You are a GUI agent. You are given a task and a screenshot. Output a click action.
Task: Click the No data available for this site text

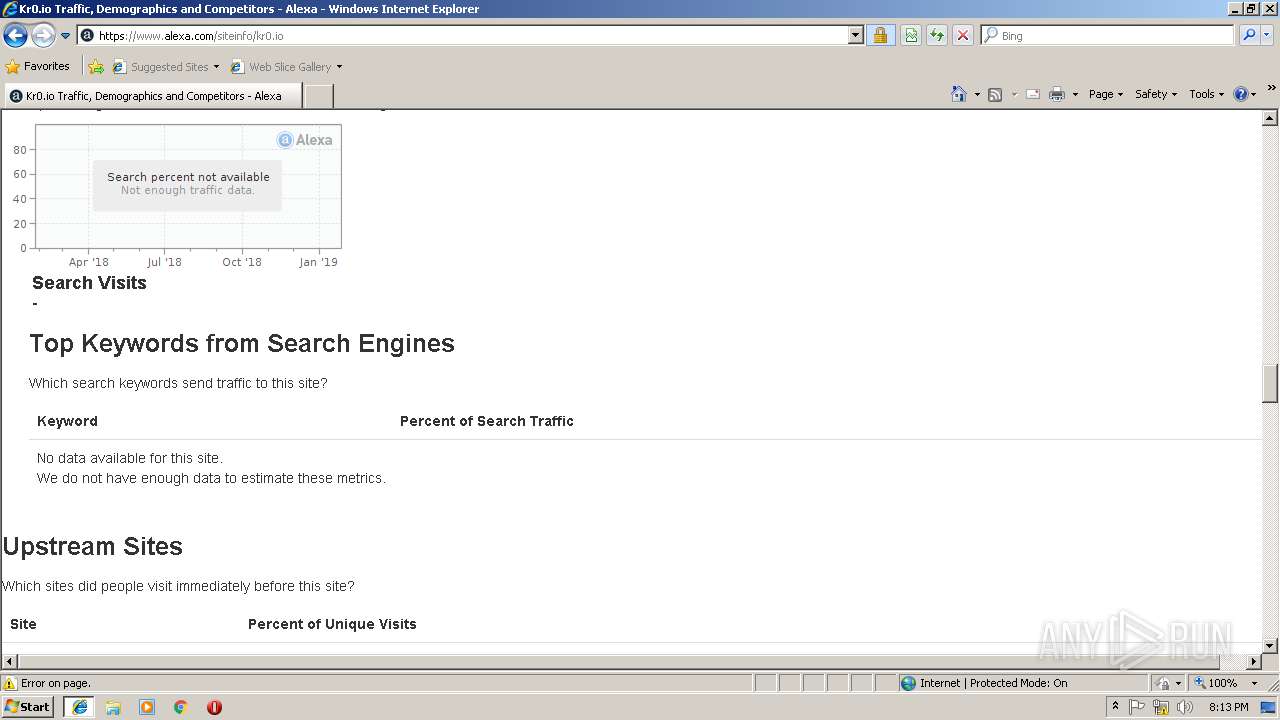[x=130, y=458]
